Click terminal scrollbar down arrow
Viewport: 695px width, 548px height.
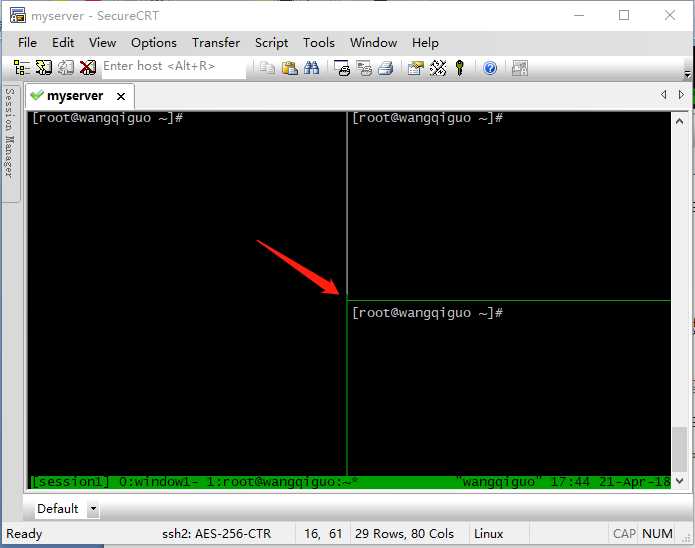[x=679, y=480]
